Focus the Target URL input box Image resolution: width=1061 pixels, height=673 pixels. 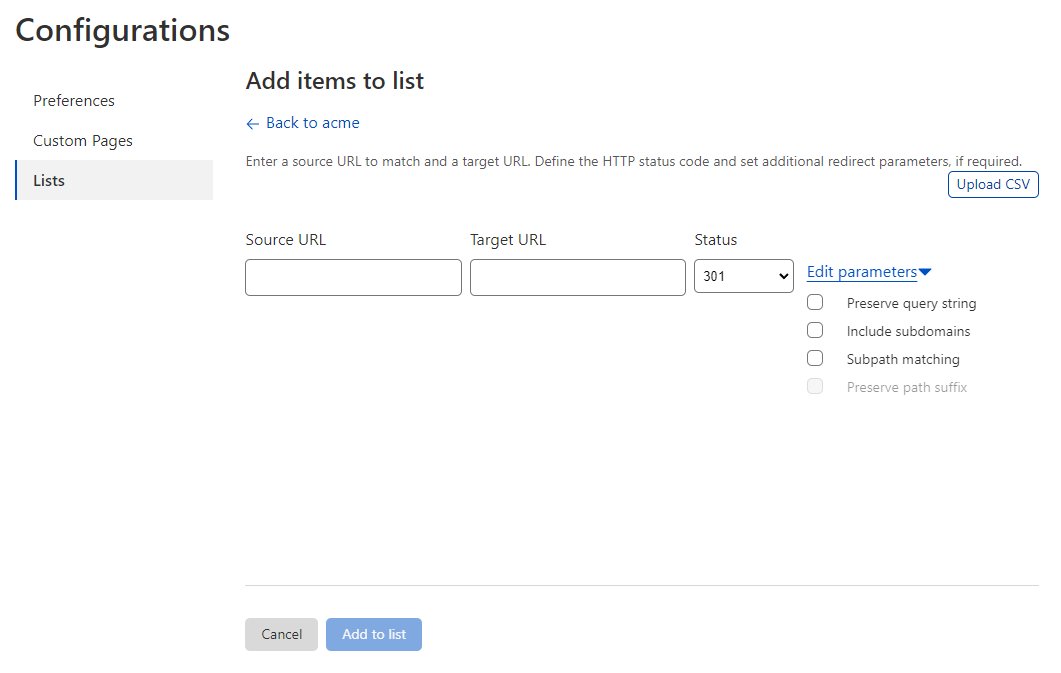[577, 277]
